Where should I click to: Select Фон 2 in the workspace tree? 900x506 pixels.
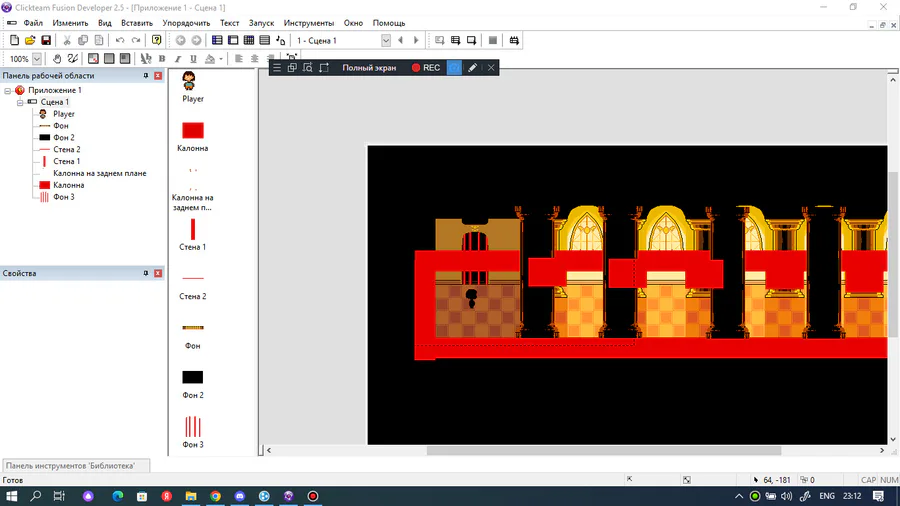pyautogui.click(x=64, y=138)
